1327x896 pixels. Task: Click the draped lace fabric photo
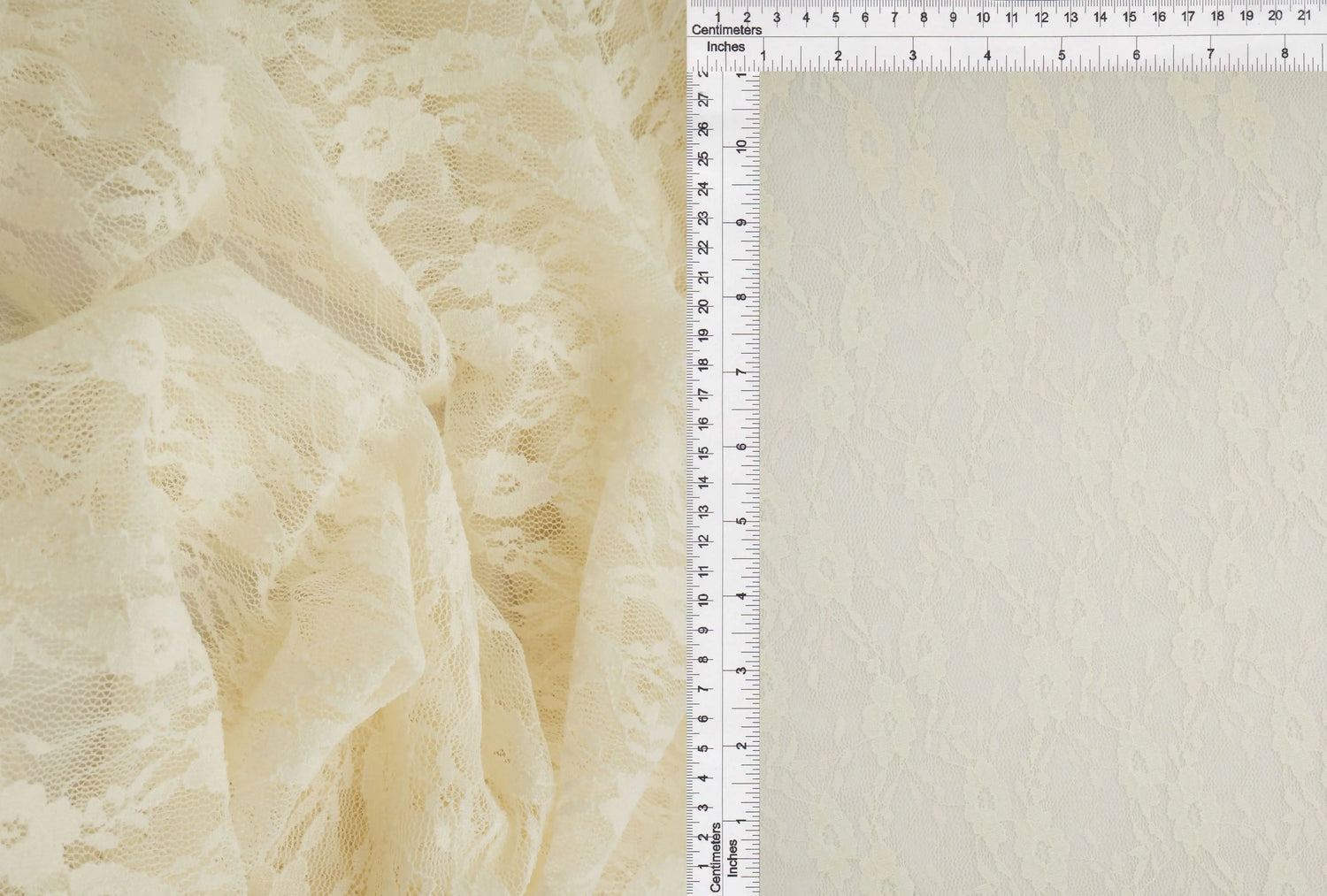343,448
